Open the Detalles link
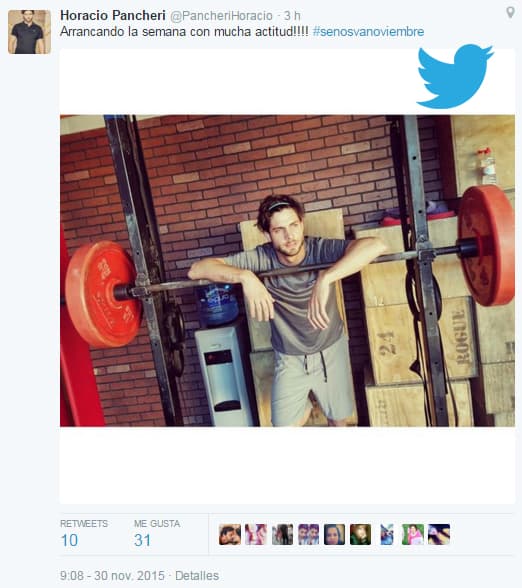 pyautogui.click(x=197, y=576)
